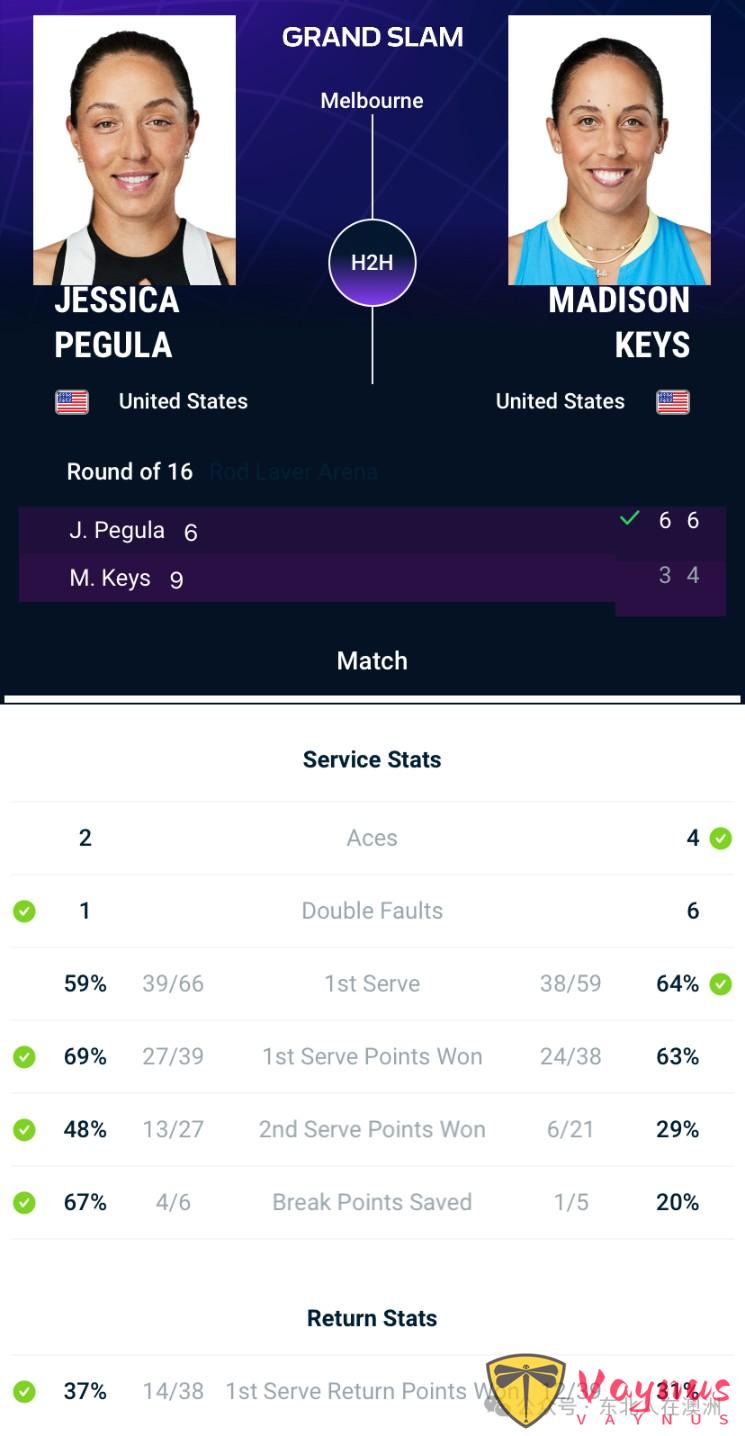Click the US flag under Madison Keys
The image size is (745, 1436).
click(673, 402)
